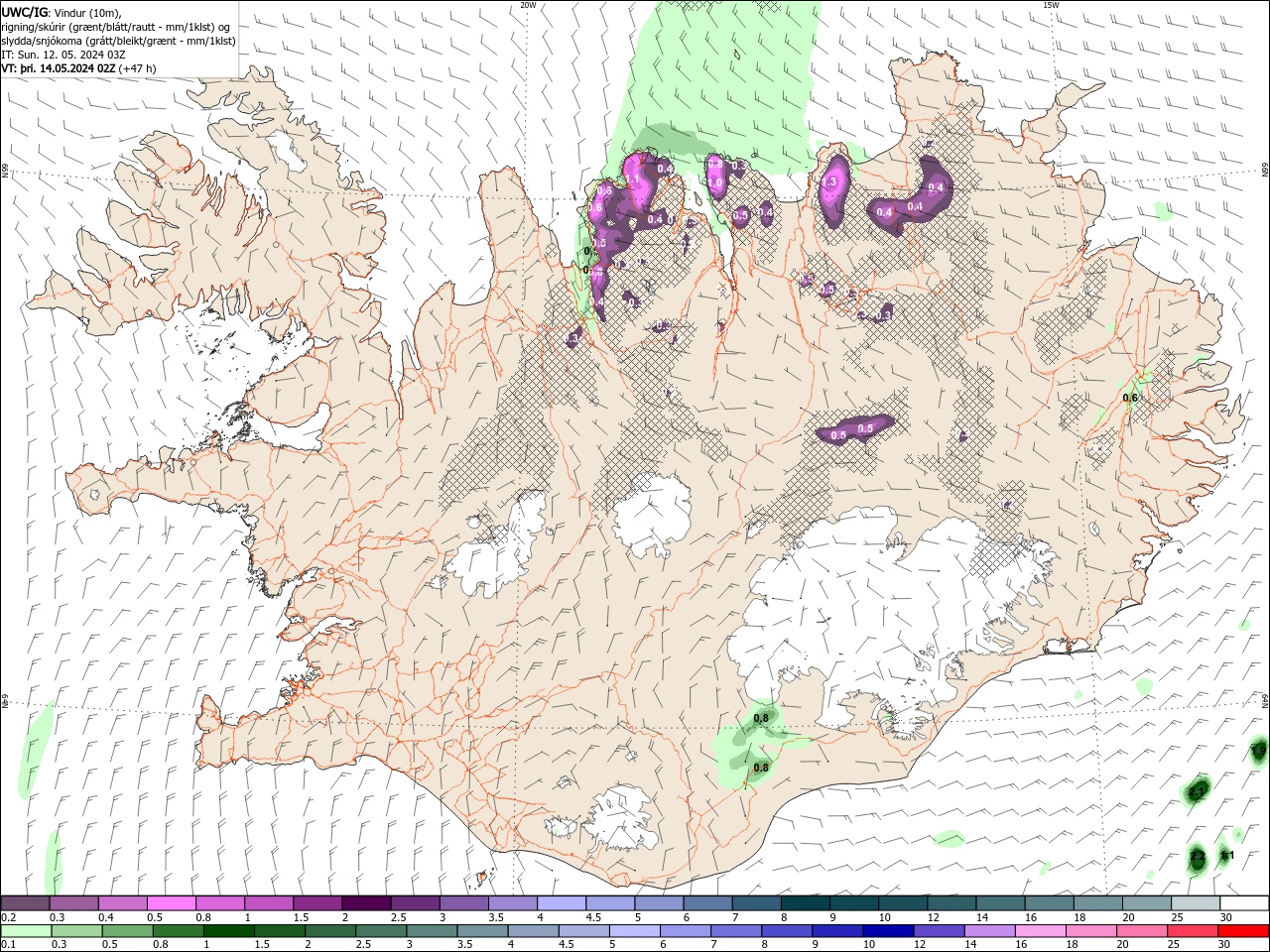Click the lower "0.8" rain value near the south coast

762,768
